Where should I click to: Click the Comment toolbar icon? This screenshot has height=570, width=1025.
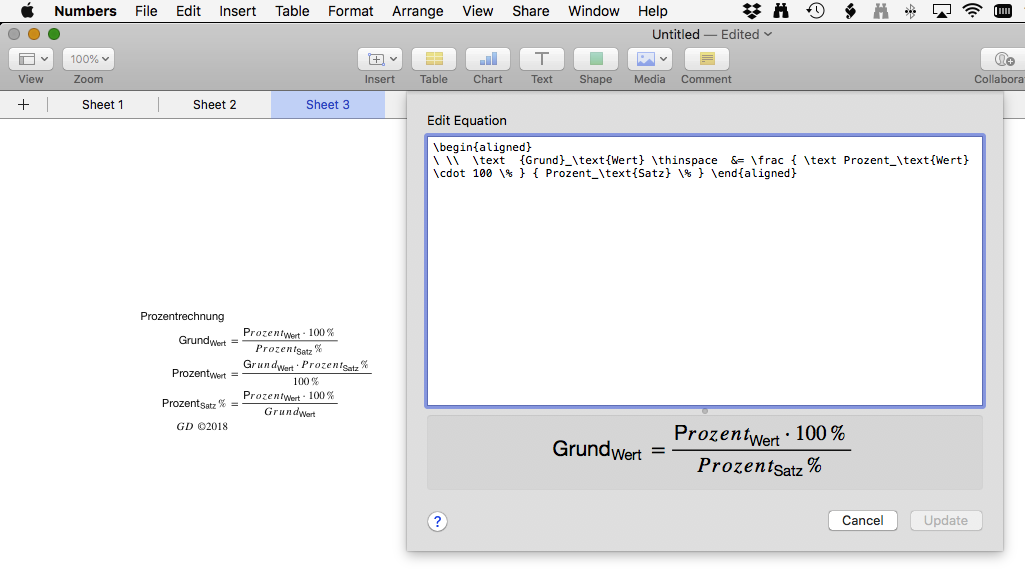707,59
